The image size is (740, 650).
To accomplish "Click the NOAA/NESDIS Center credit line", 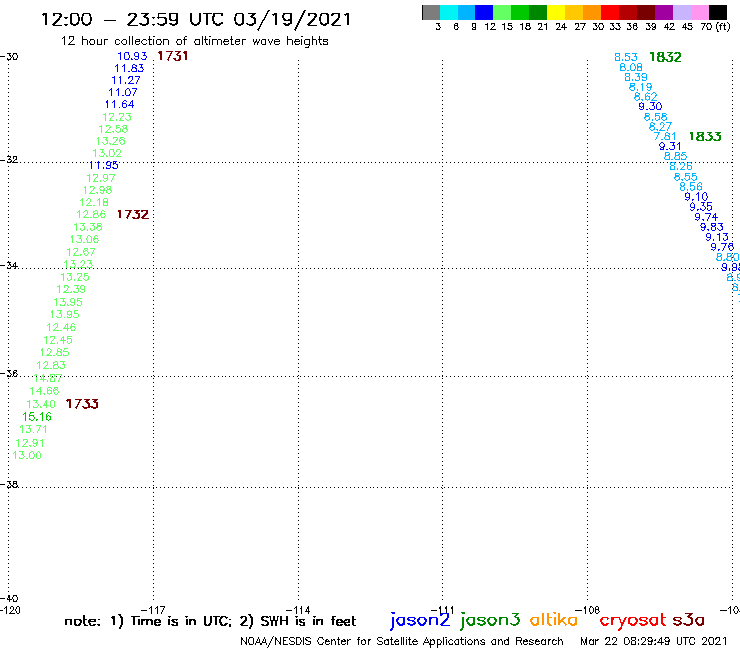I will [402, 641].
